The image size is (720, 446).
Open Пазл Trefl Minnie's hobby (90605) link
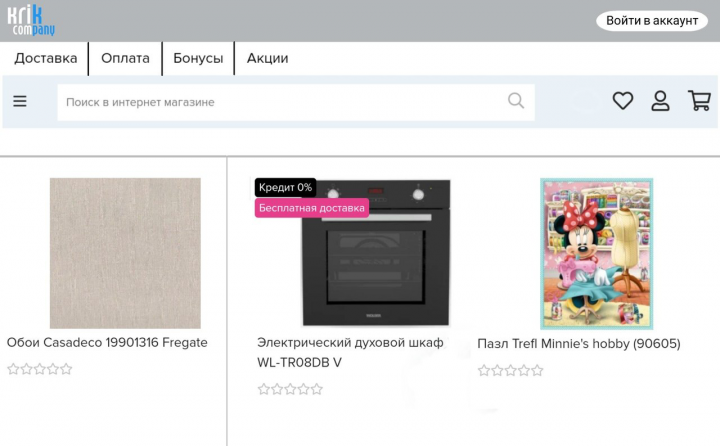579,344
